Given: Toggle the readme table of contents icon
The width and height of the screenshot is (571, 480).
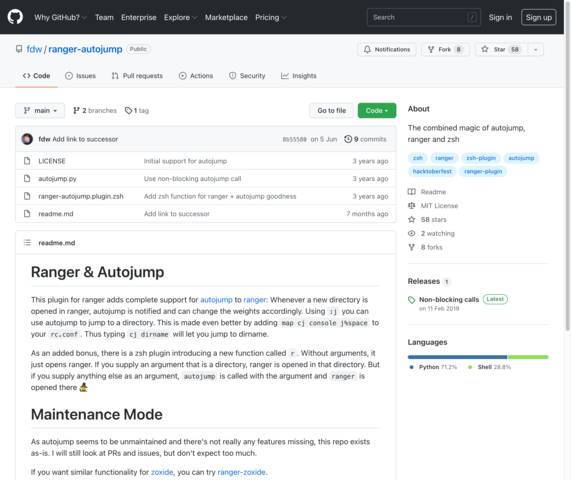Looking at the screenshot, I should (27, 243).
